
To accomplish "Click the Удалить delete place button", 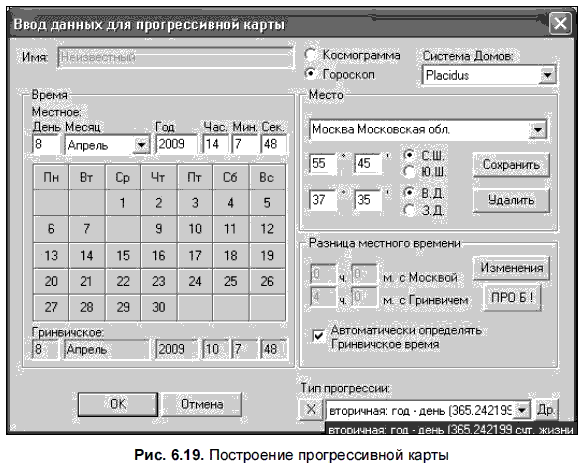I will [511, 200].
